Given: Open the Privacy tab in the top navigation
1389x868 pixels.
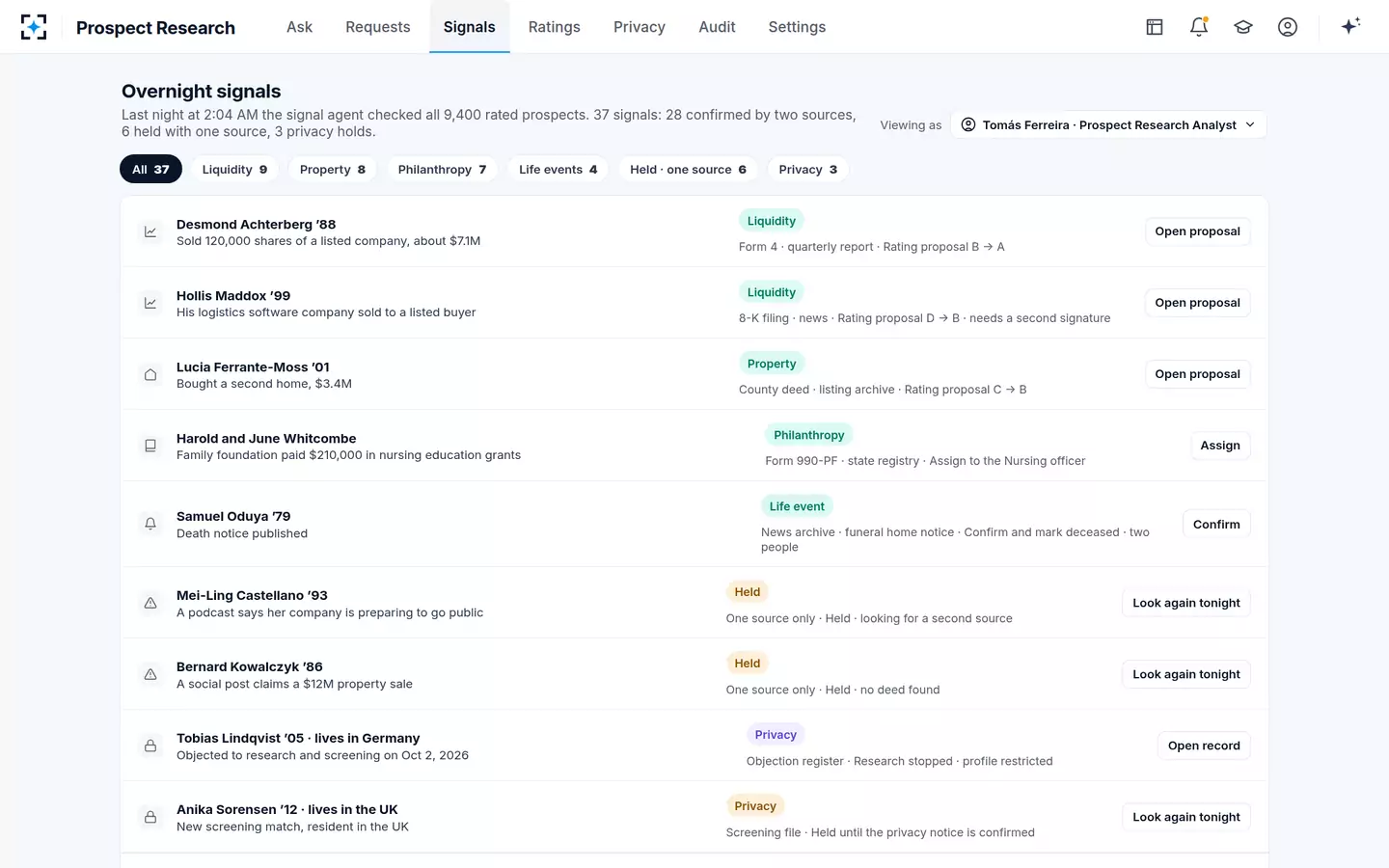Looking at the screenshot, I should pyautogui.click(x=640, y=27).
